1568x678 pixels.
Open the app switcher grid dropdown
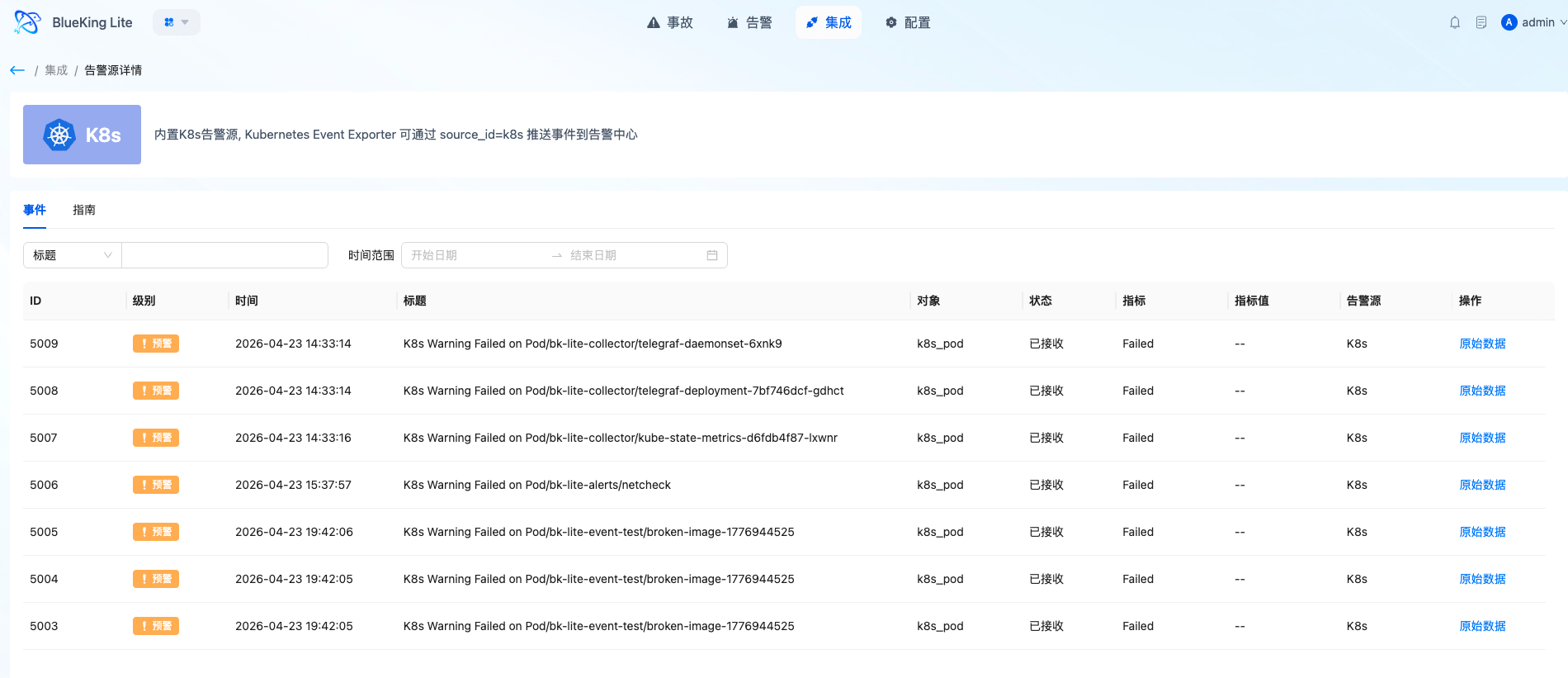tap(177, 22)
